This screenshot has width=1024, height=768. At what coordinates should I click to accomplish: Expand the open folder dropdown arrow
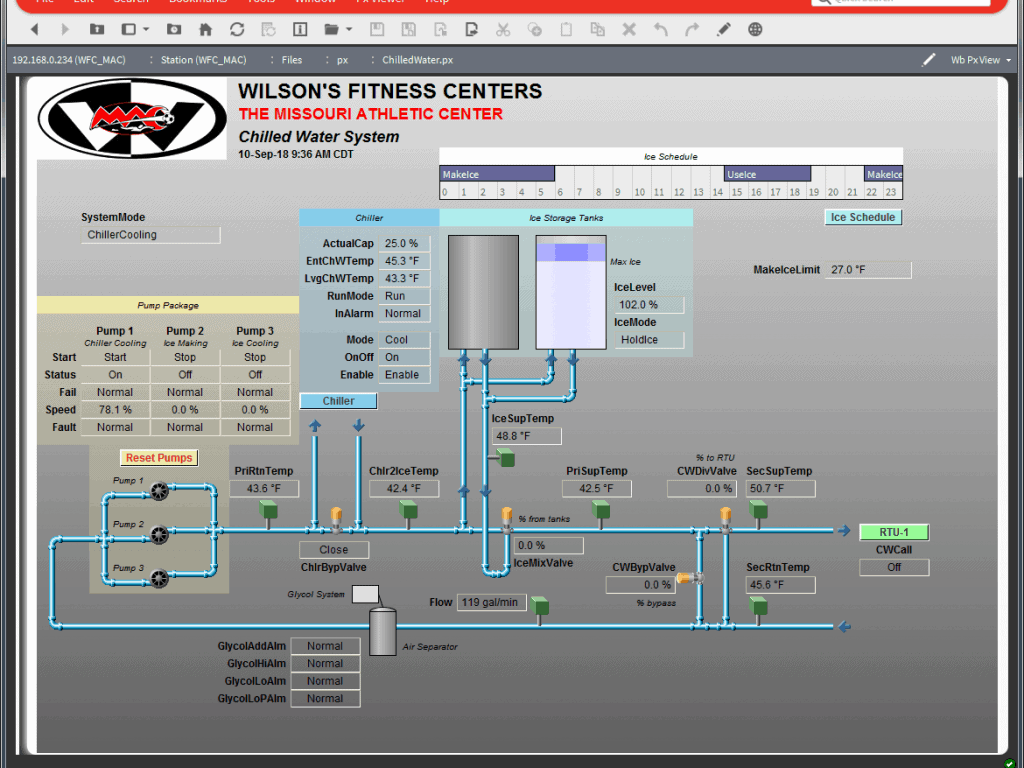(349, 29)
